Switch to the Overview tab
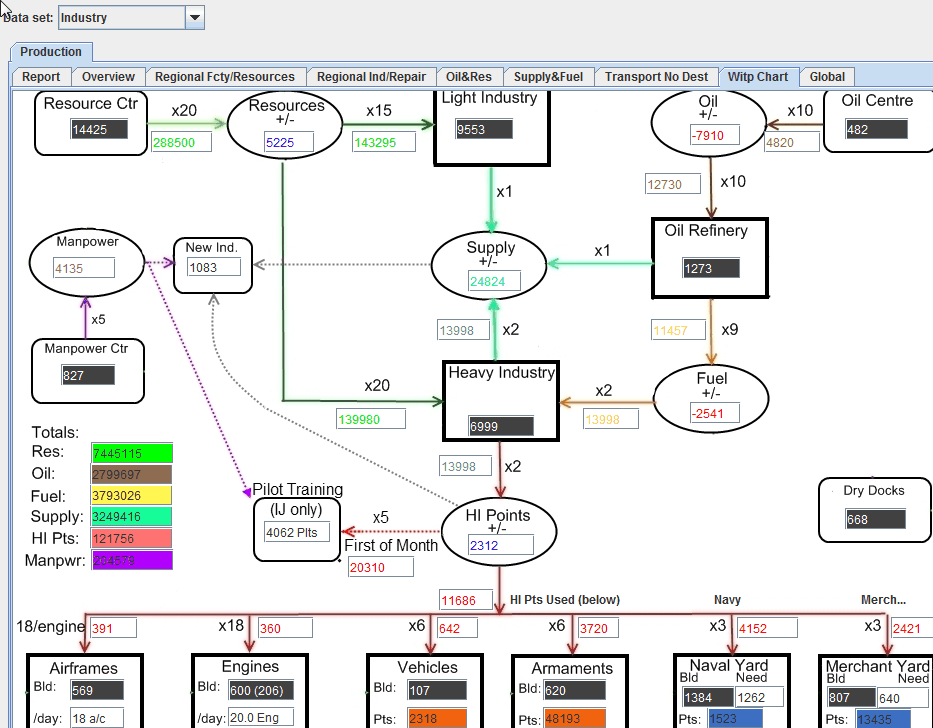This screenshot has height=728, width=933. [108, 76]
